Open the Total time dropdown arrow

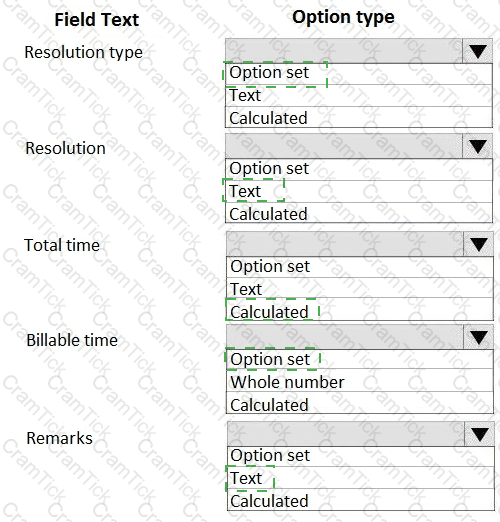(x=478, y=244)
